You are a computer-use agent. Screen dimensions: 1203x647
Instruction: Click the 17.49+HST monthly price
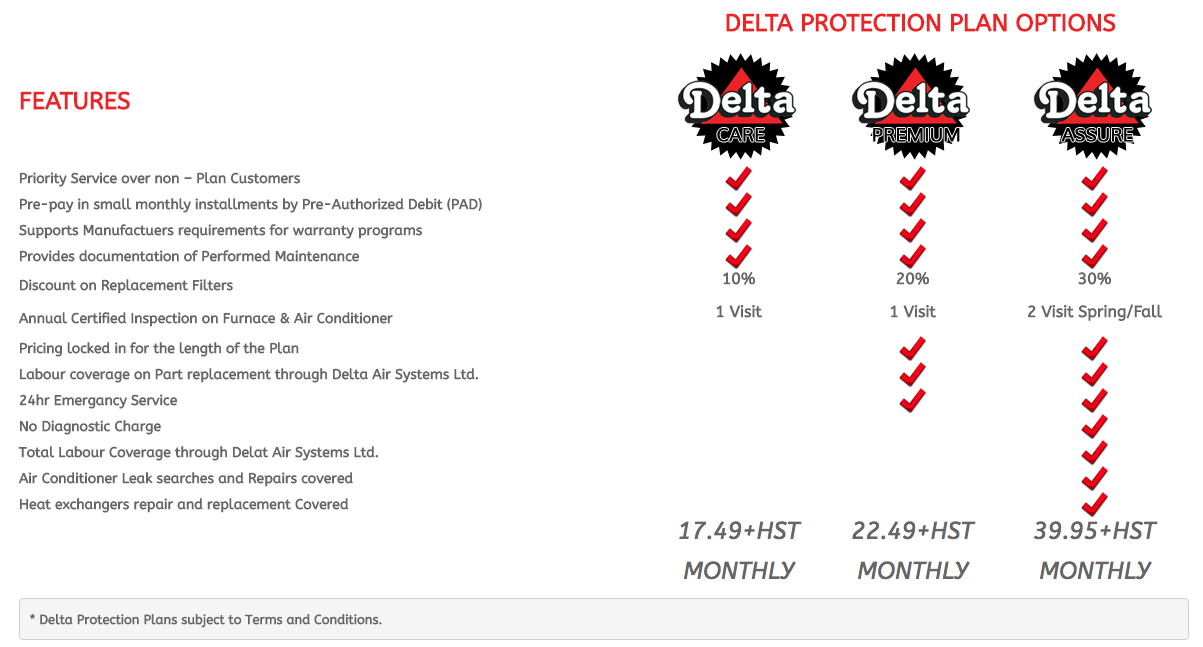(739, 550)
